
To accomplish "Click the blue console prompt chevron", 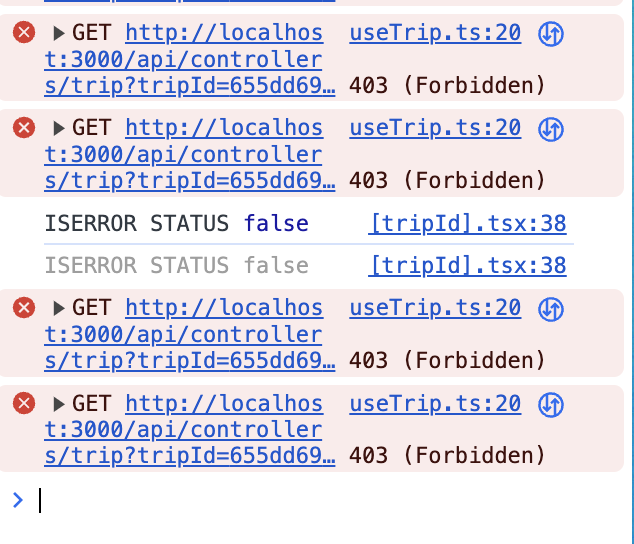I will click(18, 500).
